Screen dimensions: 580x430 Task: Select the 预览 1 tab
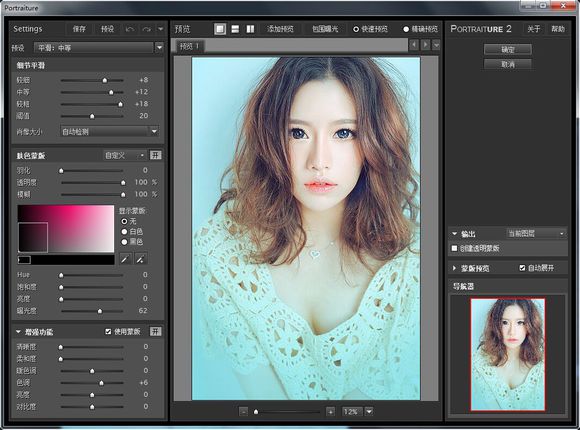(189, 46)
